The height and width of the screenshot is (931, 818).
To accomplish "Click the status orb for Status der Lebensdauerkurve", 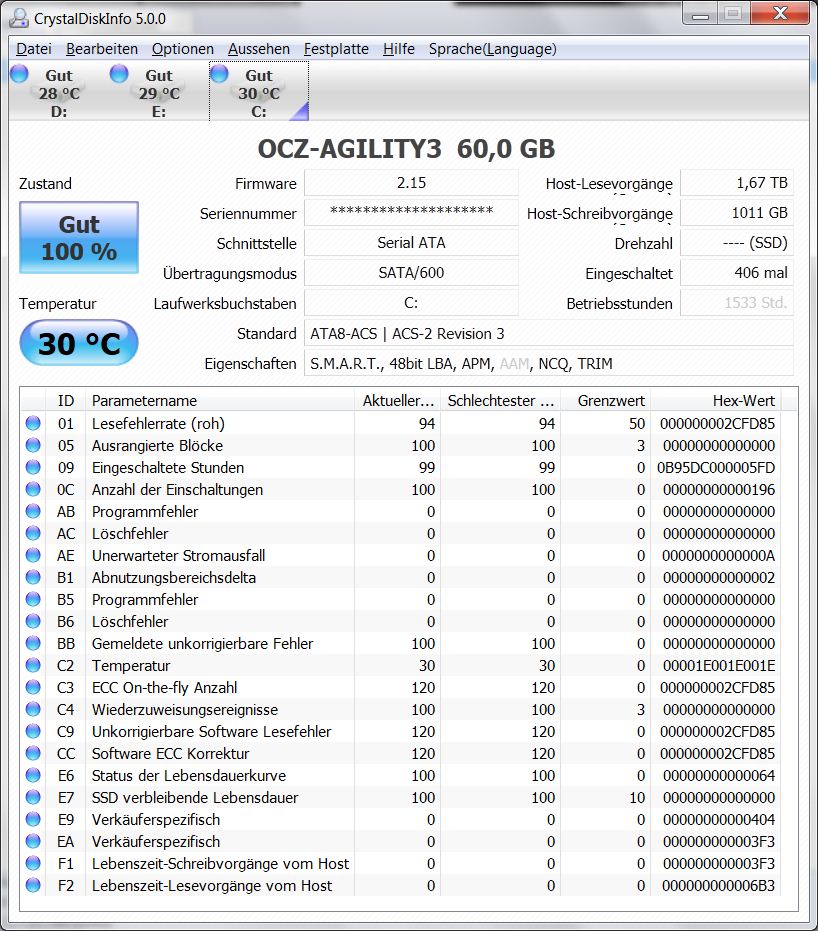I will 33,775.
